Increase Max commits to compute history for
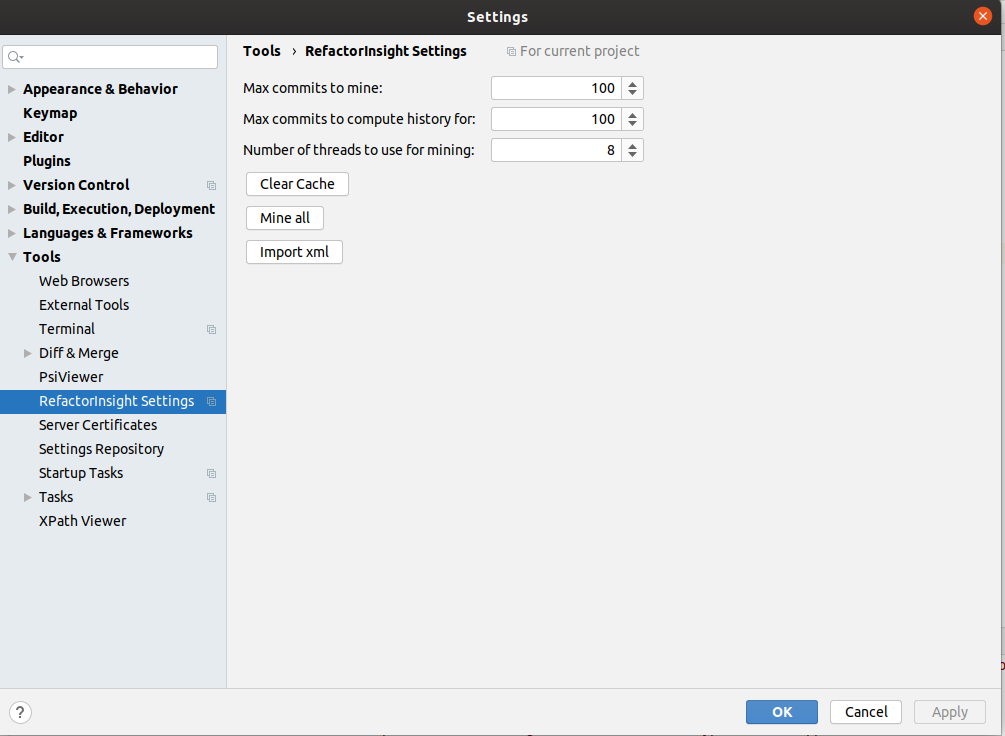 click(632, 114)
